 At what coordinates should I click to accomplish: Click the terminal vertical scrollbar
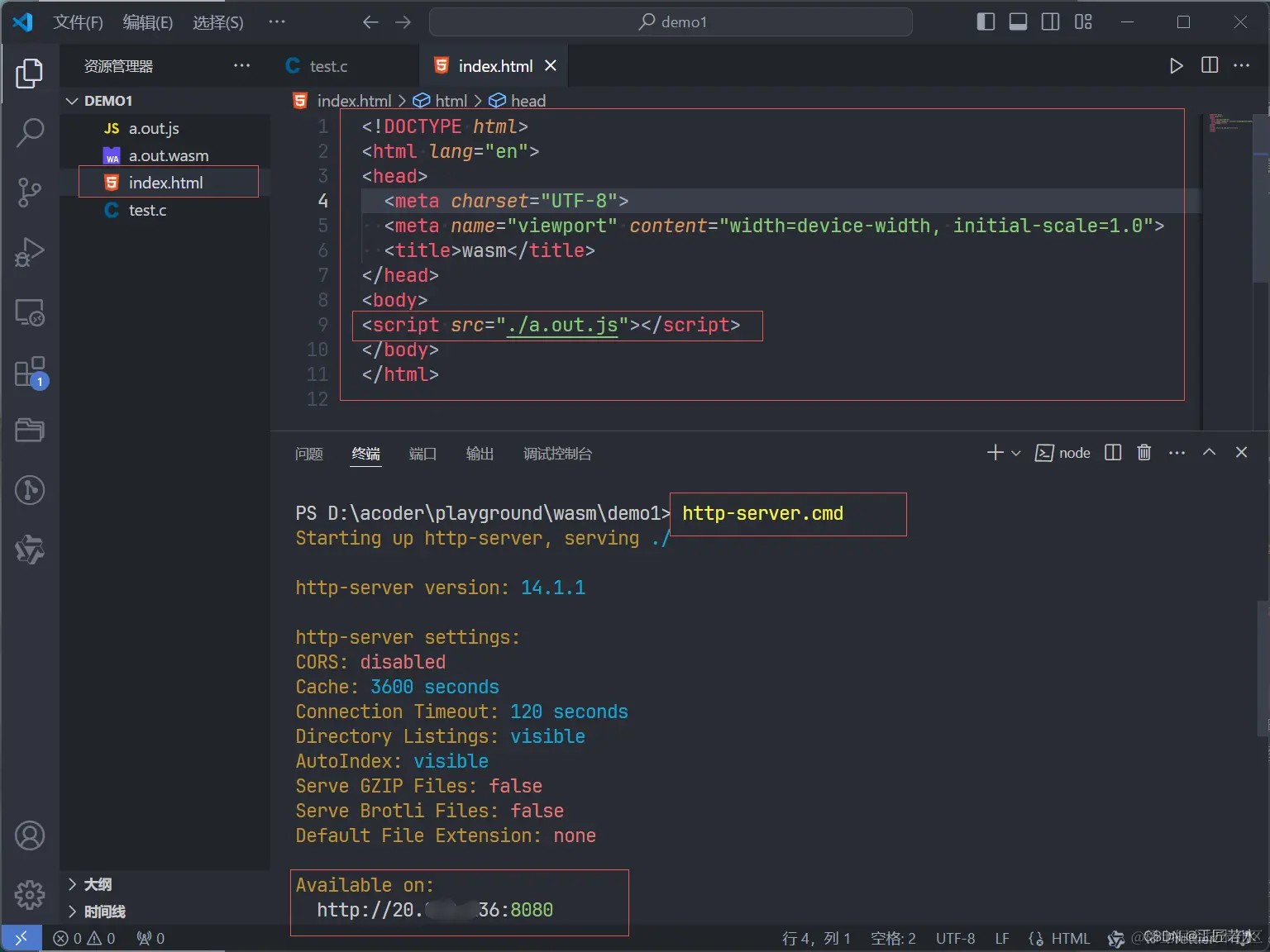pos(1263,668)
